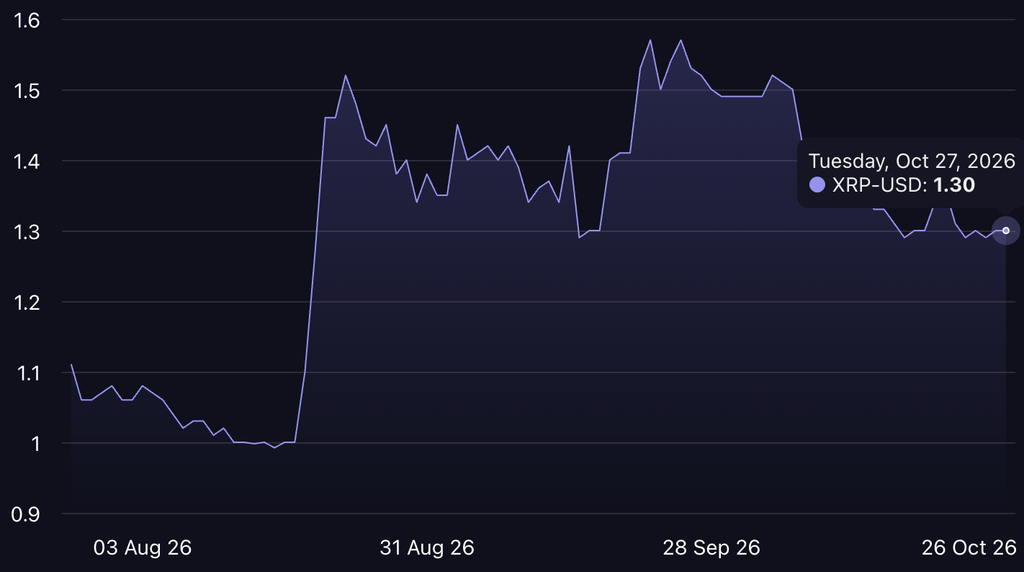
Task: Click the '03 Aug 26' date label
Action: pos(142,547)
